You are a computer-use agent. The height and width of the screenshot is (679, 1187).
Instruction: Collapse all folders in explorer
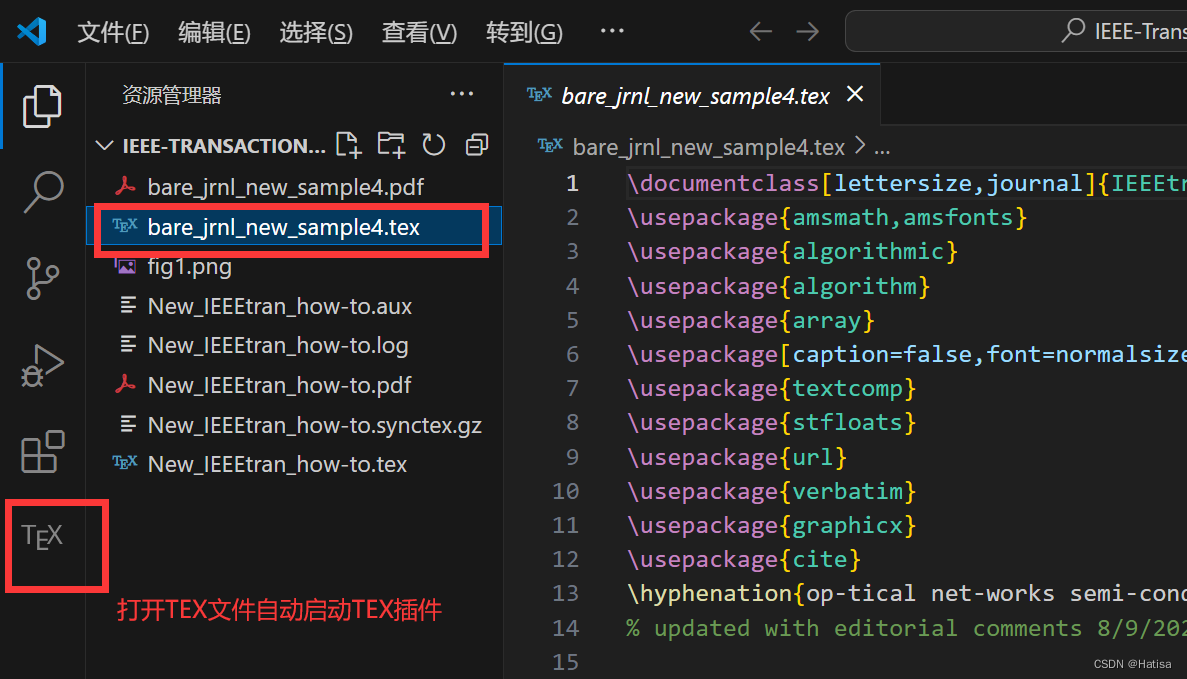[x=476, y=145]
